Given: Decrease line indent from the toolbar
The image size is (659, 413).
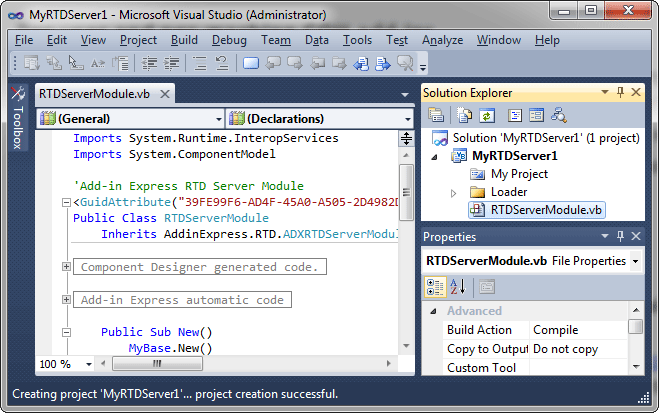Looking at the screenshot, I should [x=149, y=63].
